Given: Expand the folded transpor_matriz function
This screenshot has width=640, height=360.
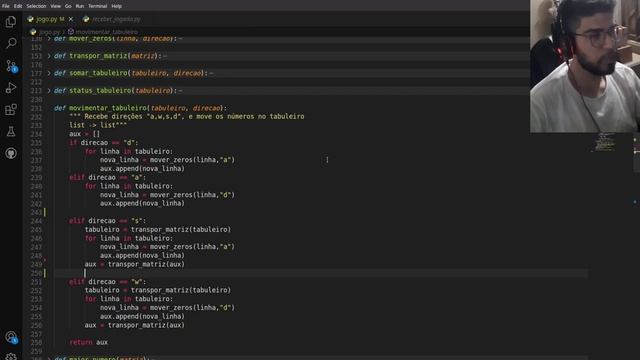Looking at the screenshot, I should click(49, 56).
